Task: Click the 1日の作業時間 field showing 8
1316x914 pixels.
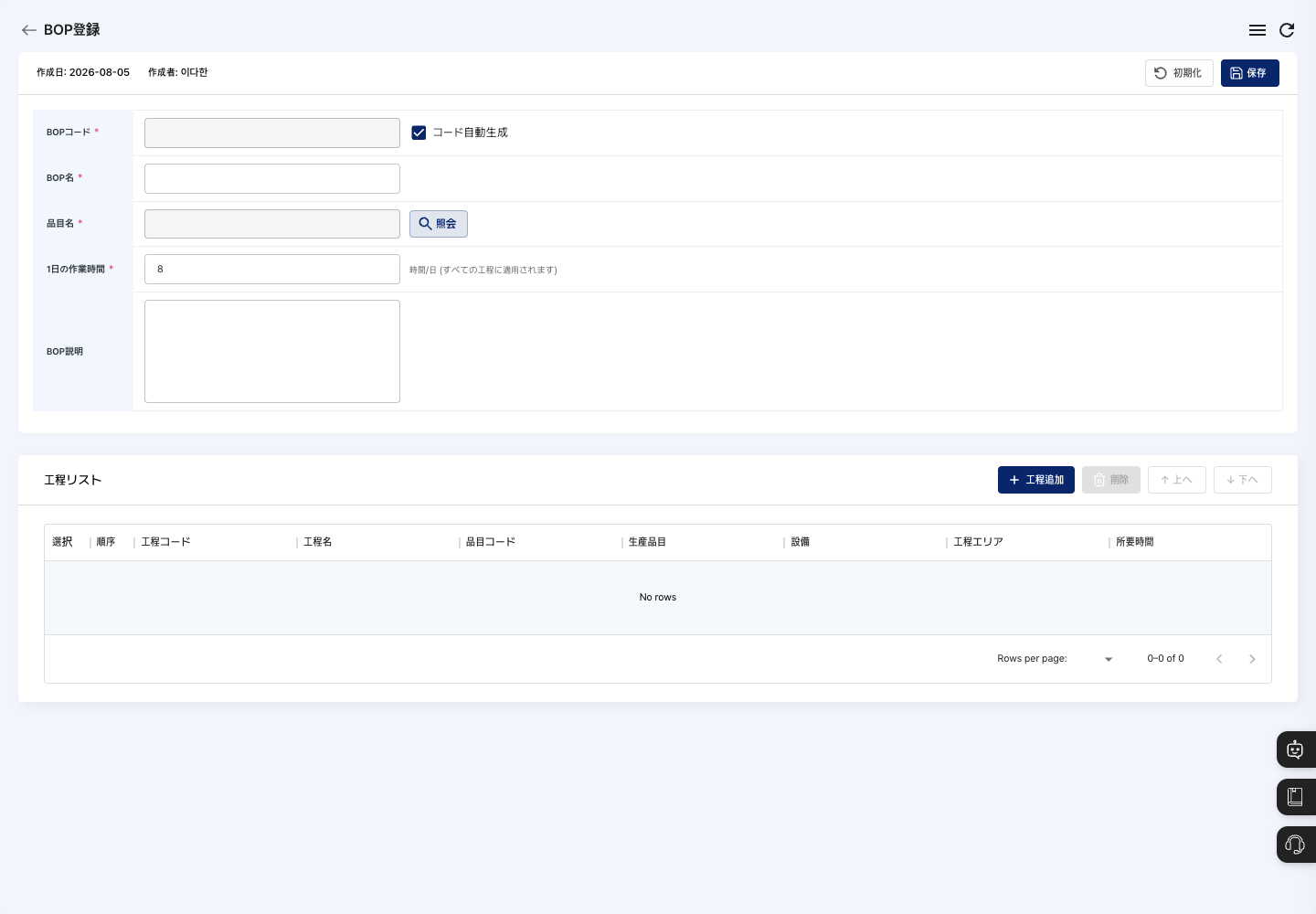Action: (272, 269)
